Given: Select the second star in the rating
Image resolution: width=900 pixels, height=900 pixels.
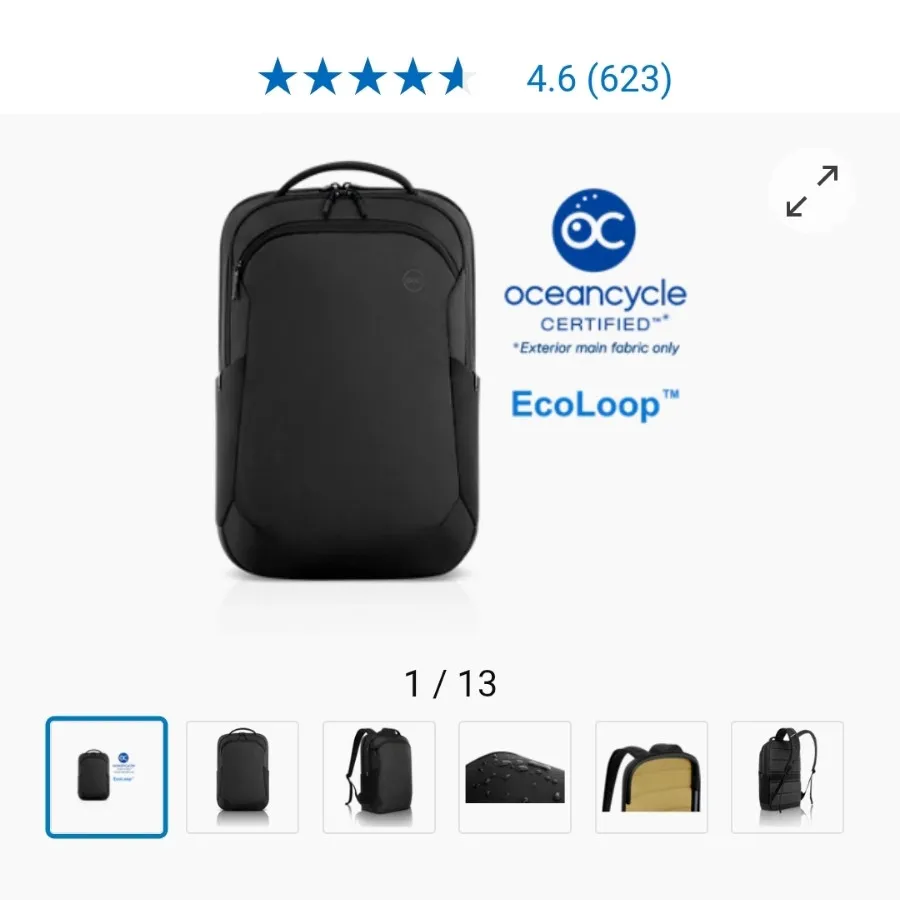Looking at the screenshot, I should [323, 76].
